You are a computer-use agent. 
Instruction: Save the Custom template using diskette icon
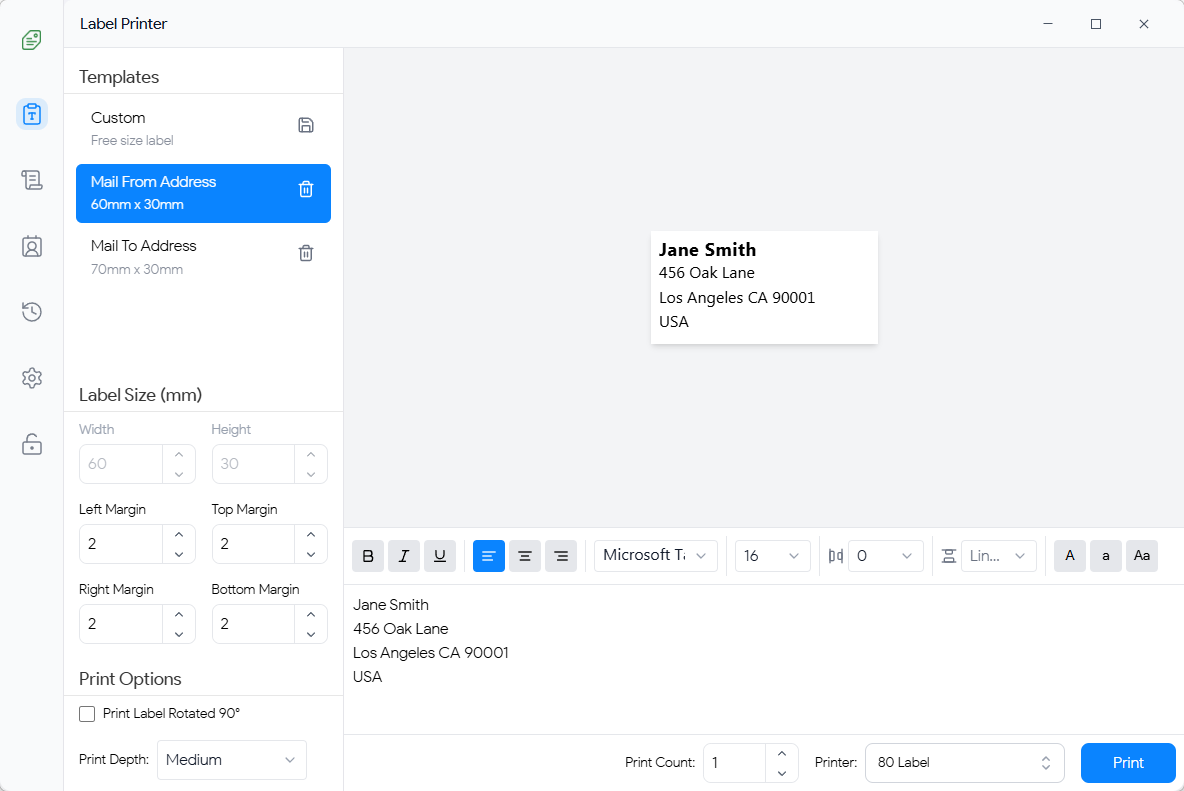point(306,125)
